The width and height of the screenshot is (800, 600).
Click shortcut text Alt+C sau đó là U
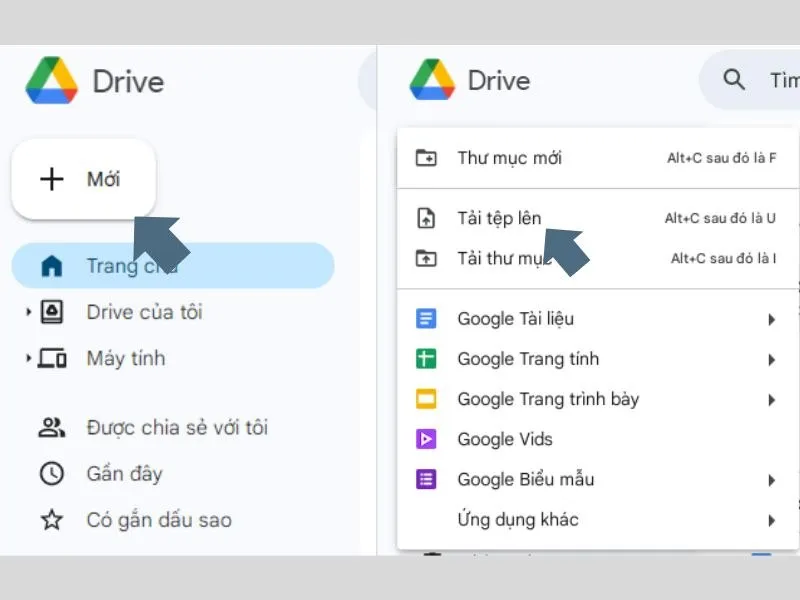[x=720, y=218]
